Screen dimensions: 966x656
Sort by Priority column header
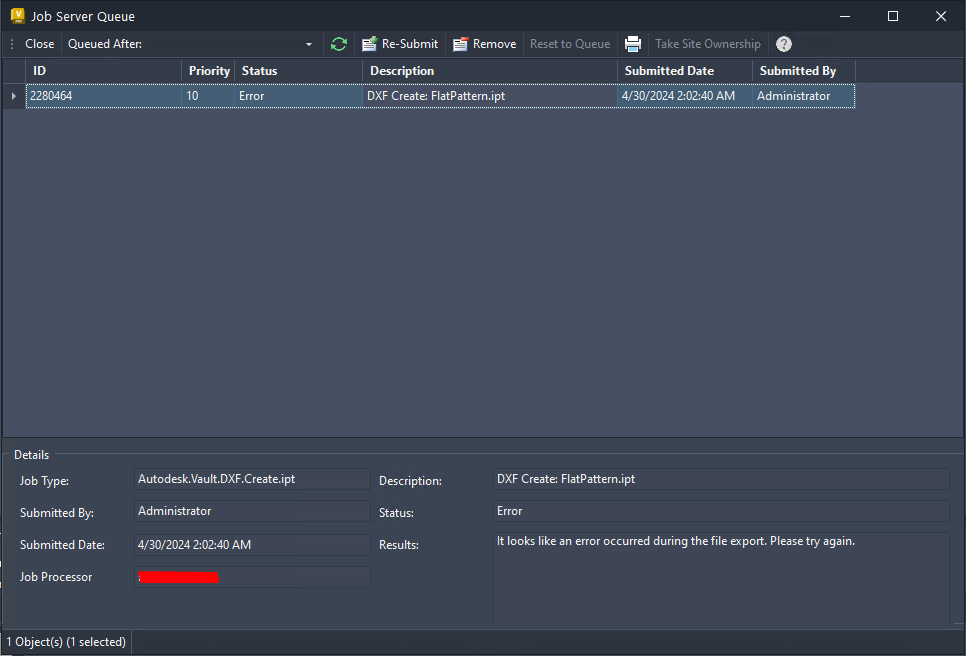pos(208,71)
